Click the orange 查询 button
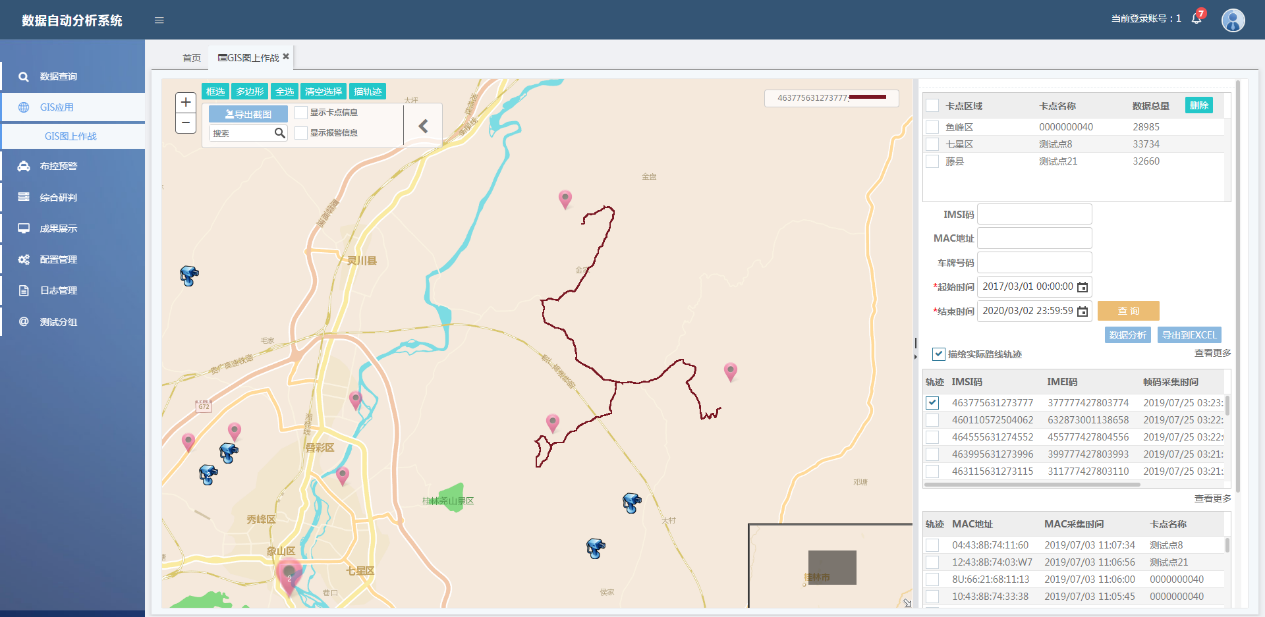This screenshot has width=1265, height=617. [x=1128, y=311]
